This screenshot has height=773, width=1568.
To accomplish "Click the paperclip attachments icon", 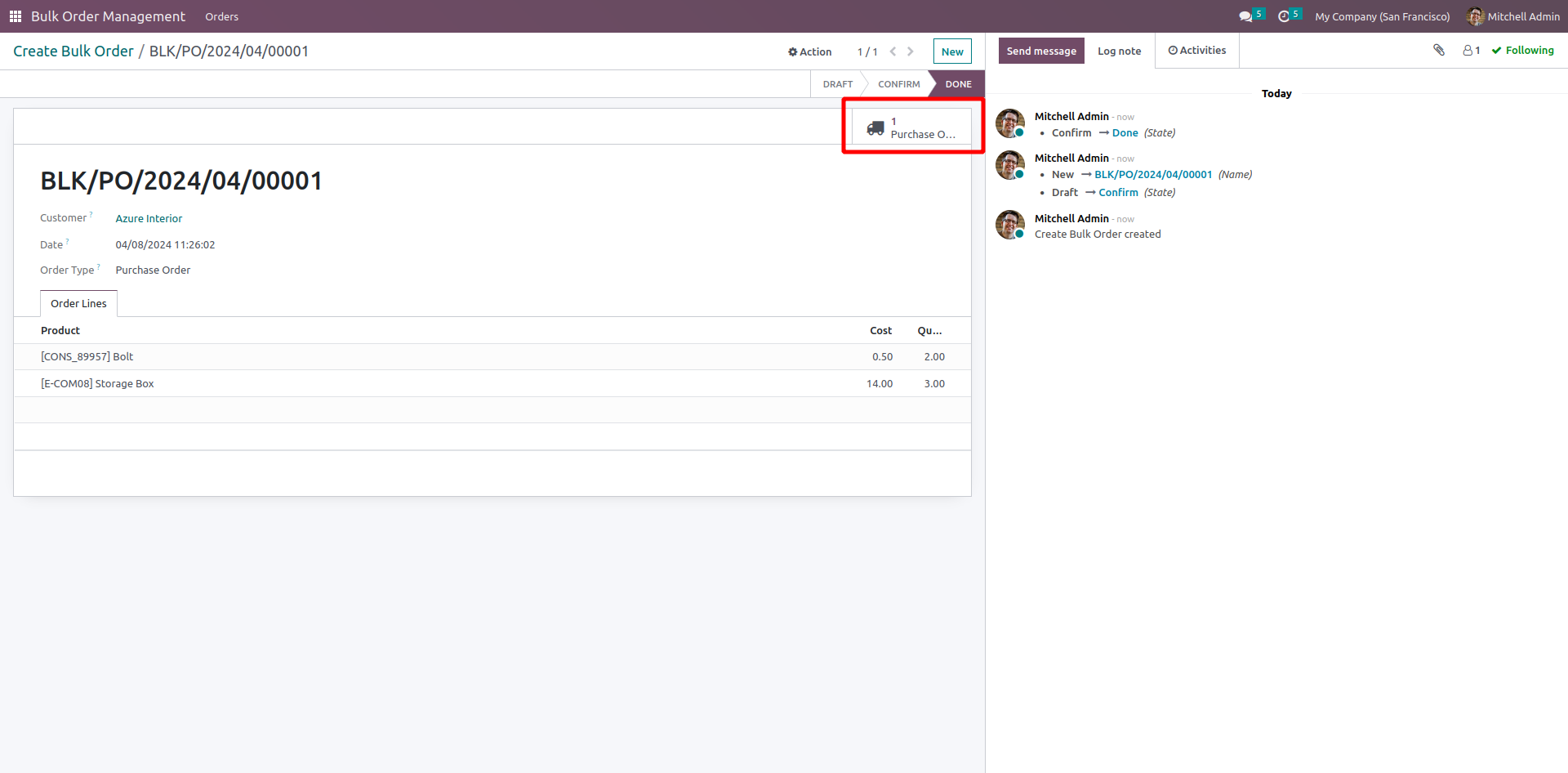I will coord(1439,50).
